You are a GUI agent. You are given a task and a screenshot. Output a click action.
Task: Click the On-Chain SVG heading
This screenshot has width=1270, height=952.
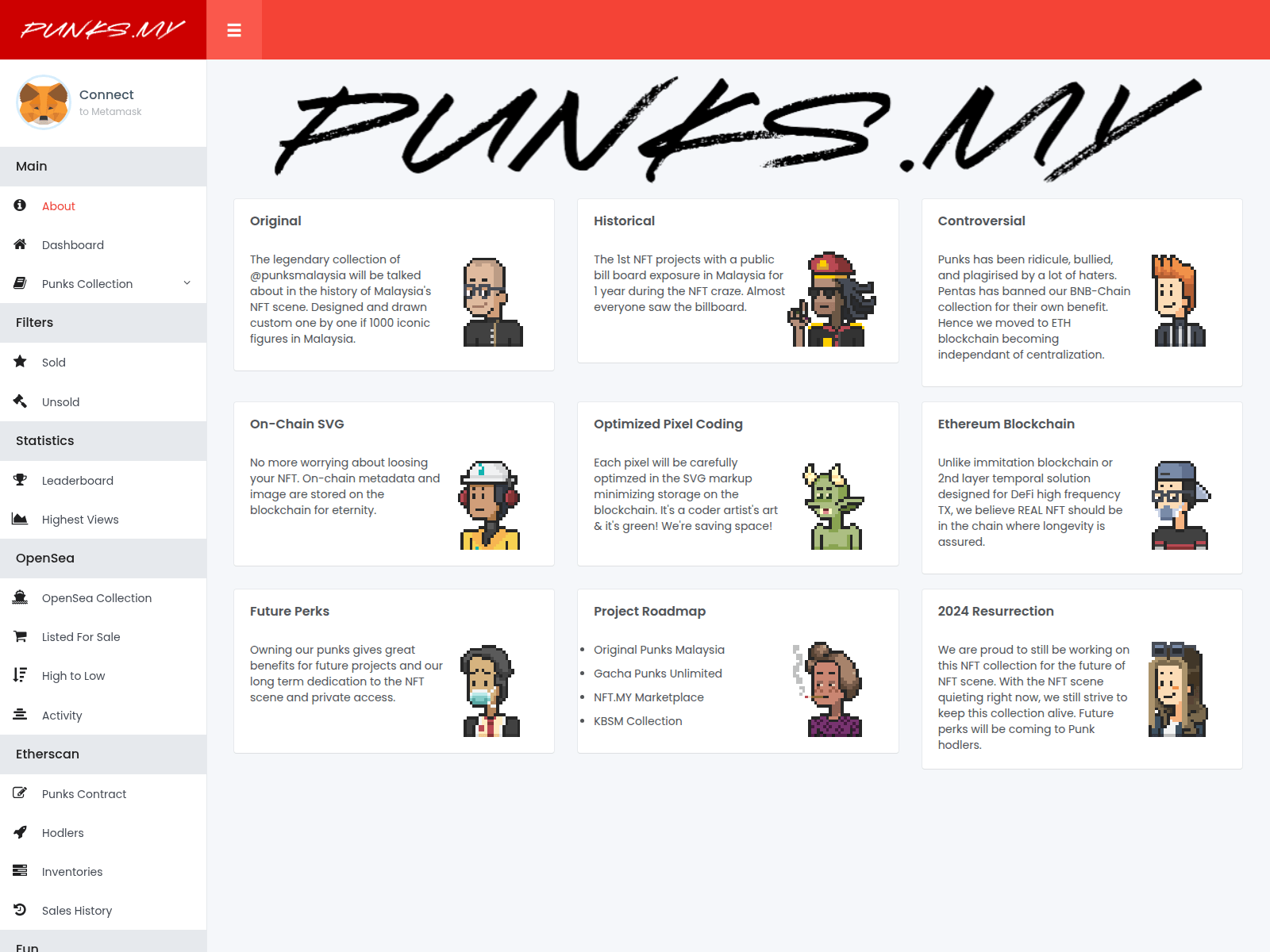click(297, 424)
